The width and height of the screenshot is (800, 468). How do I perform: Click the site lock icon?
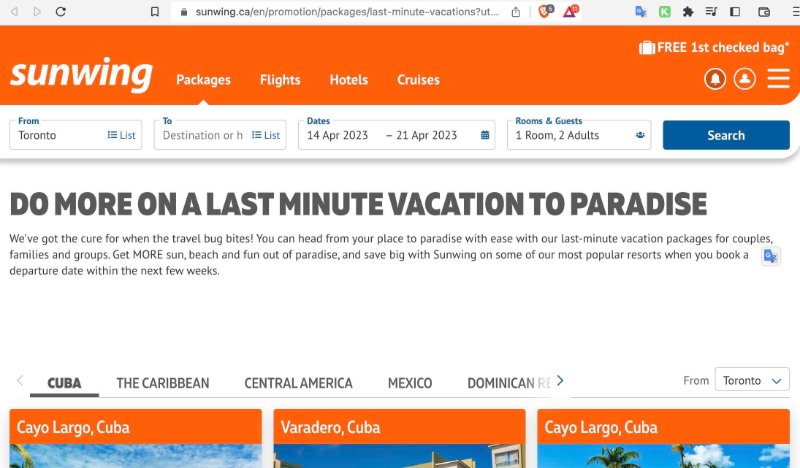184,12
